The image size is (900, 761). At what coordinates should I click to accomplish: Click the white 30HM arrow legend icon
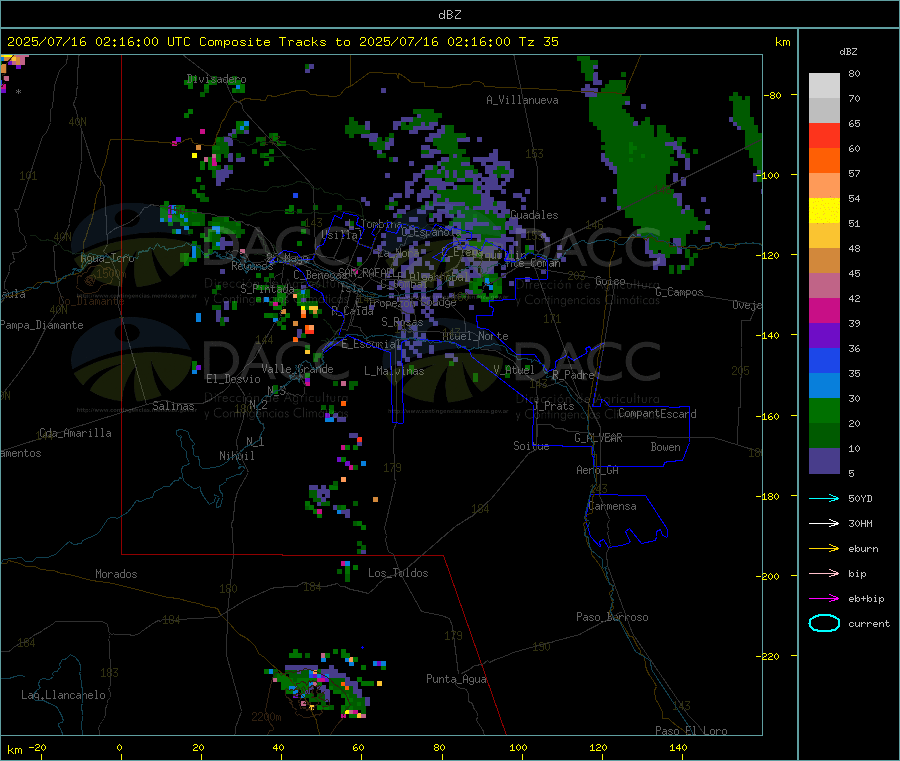(824, 523)
